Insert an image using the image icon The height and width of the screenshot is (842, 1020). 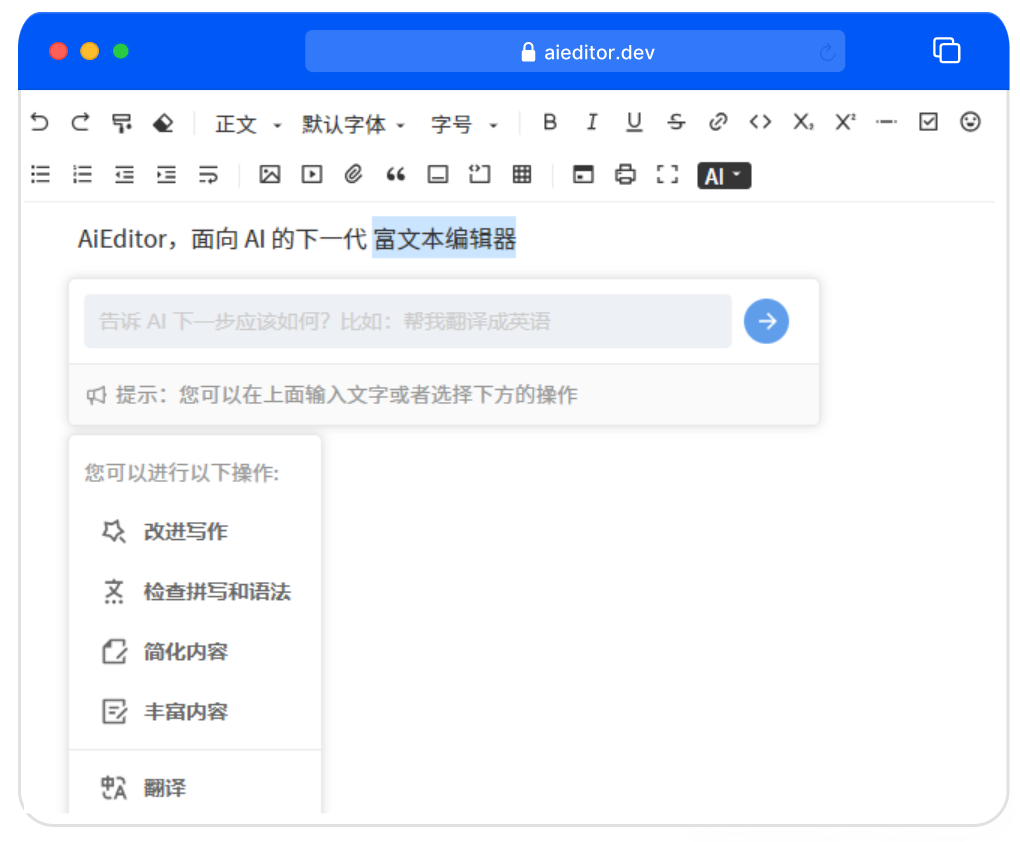268,174
